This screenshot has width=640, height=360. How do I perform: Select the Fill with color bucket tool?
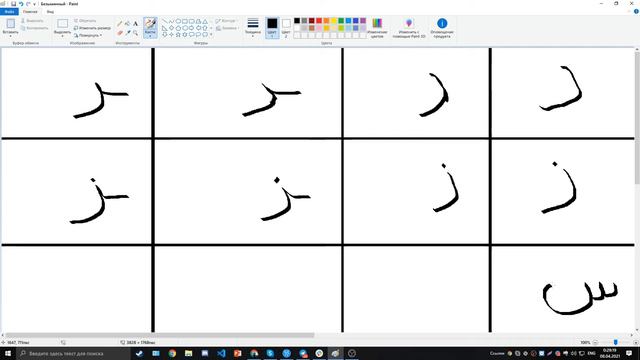click(x=127, y=24)
